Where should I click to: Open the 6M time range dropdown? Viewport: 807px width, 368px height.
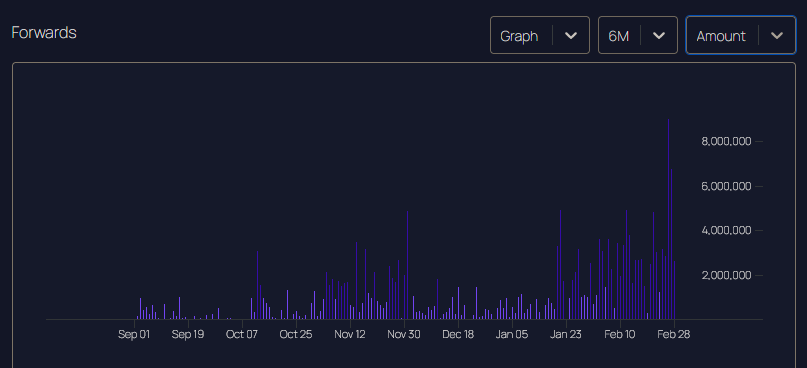click(x=637, y=35)
